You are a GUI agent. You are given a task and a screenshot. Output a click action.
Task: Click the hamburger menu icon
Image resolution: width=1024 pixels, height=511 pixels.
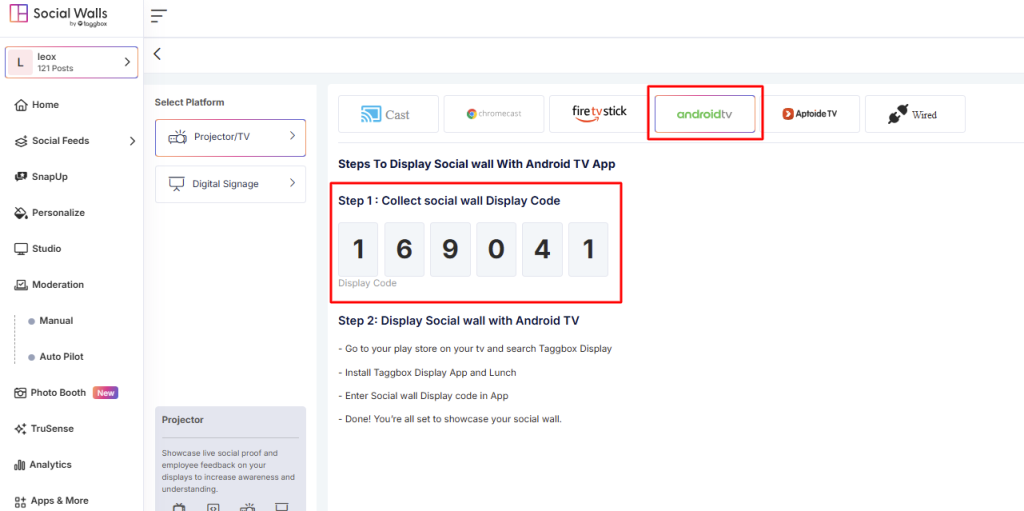pos(159,15)
